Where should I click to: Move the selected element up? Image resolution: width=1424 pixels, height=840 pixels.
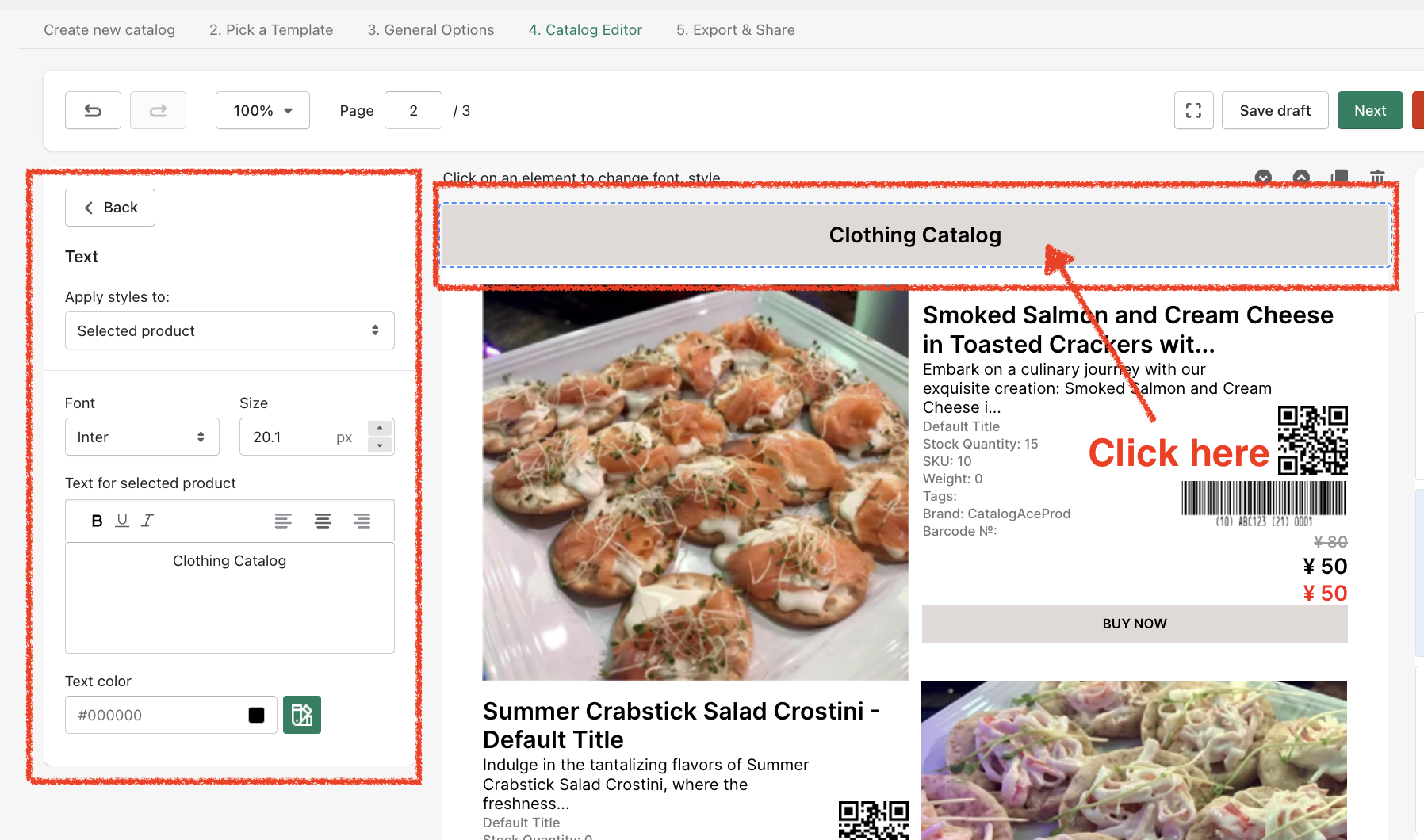[x=1301, y=177]
